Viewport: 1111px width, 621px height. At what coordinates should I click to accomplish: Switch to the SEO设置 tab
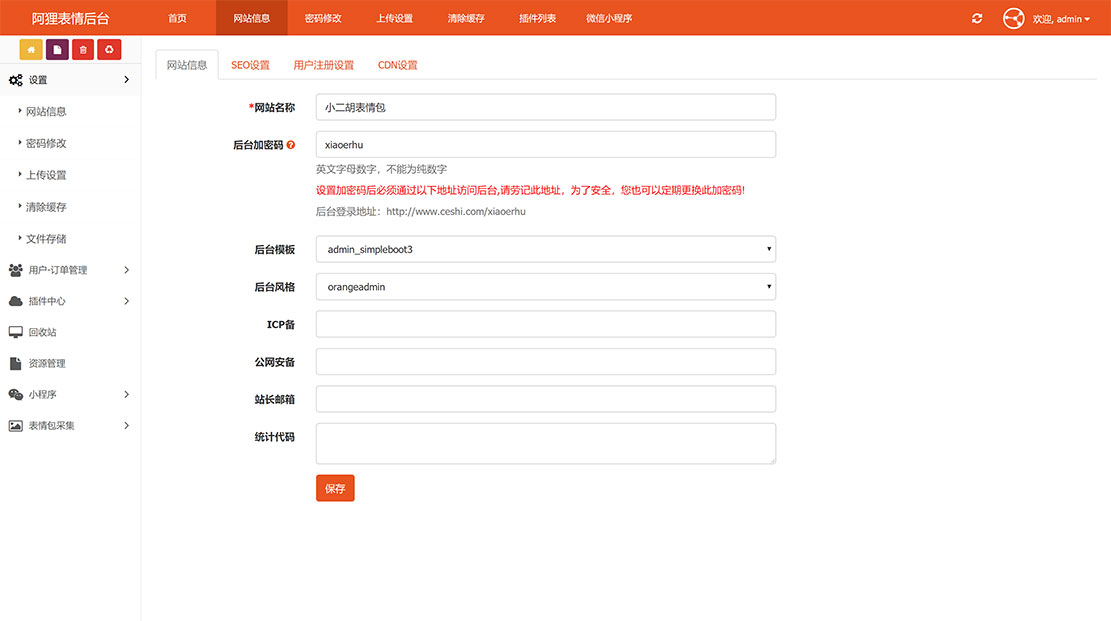(250, 64)
